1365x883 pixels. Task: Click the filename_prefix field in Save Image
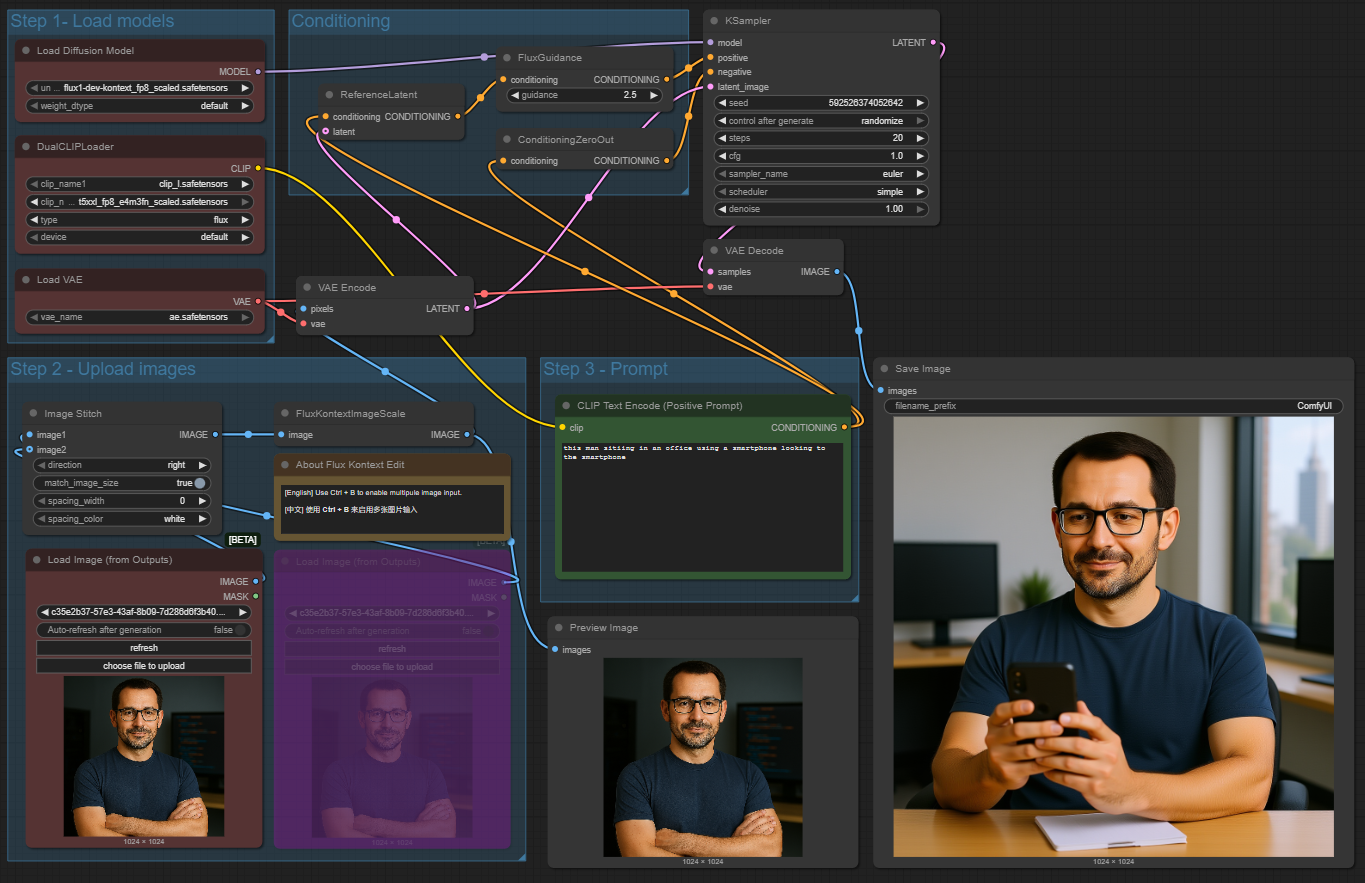tap(1113, 407)
